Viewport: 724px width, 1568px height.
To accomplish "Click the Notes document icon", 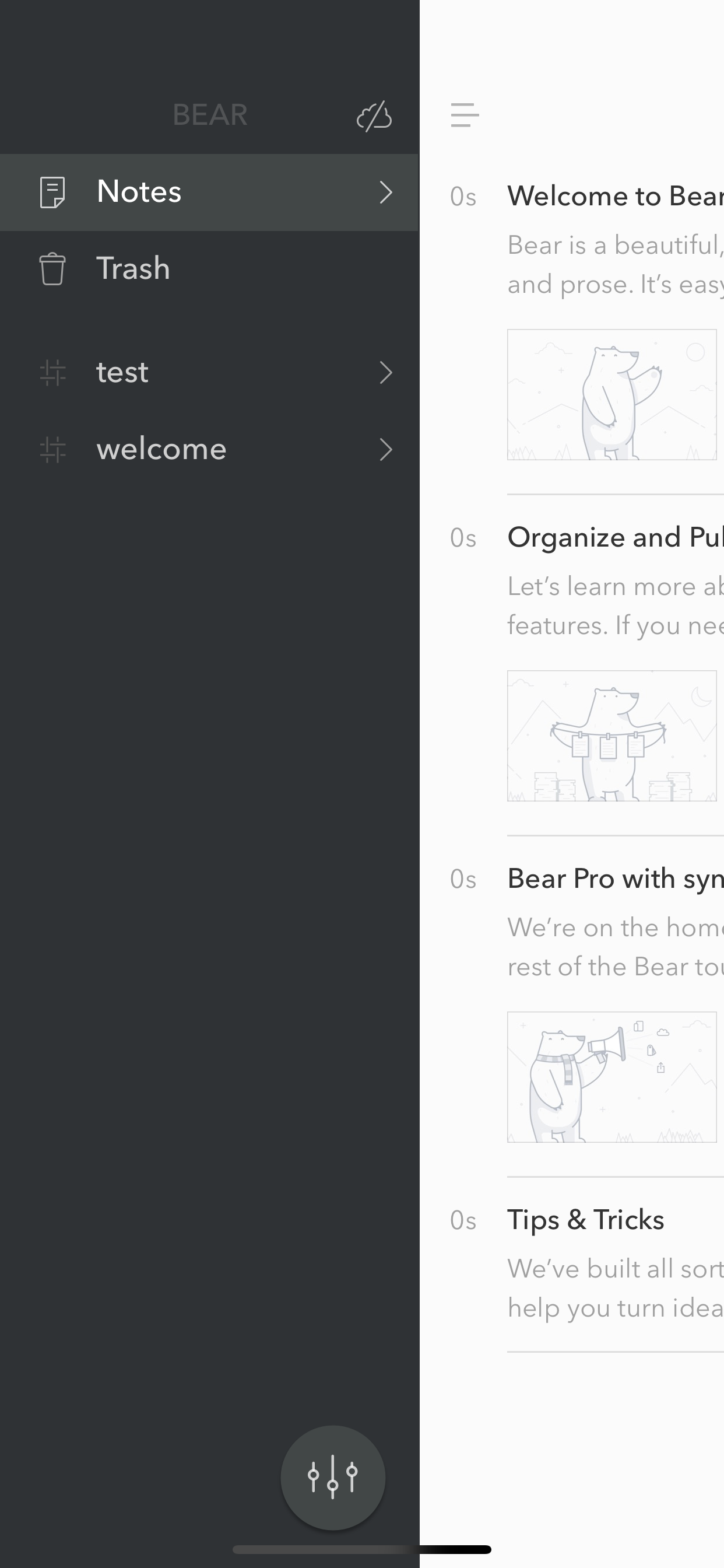I will pos(52,192).
